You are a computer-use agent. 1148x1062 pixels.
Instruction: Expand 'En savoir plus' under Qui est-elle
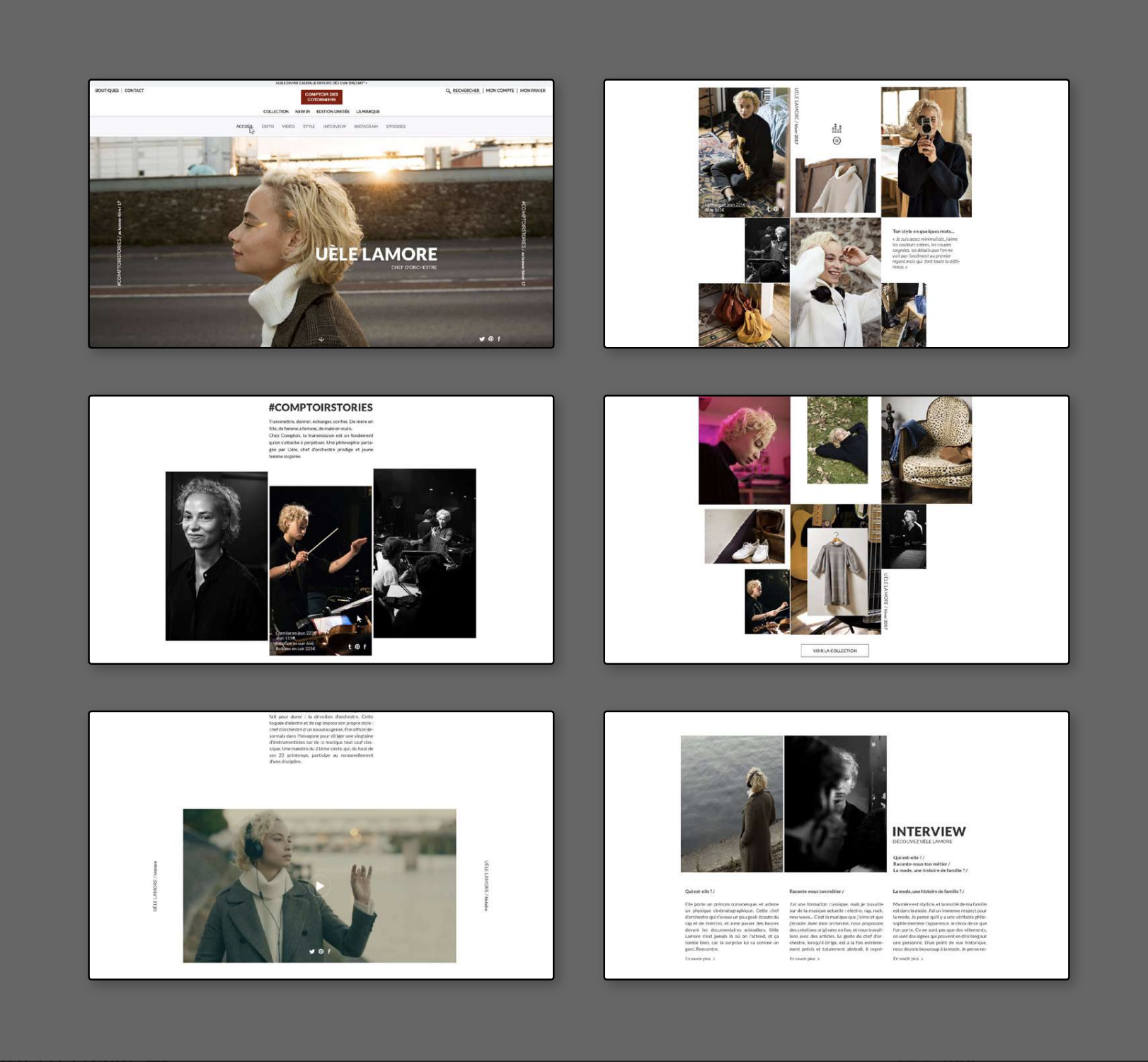tap(699, 959)
